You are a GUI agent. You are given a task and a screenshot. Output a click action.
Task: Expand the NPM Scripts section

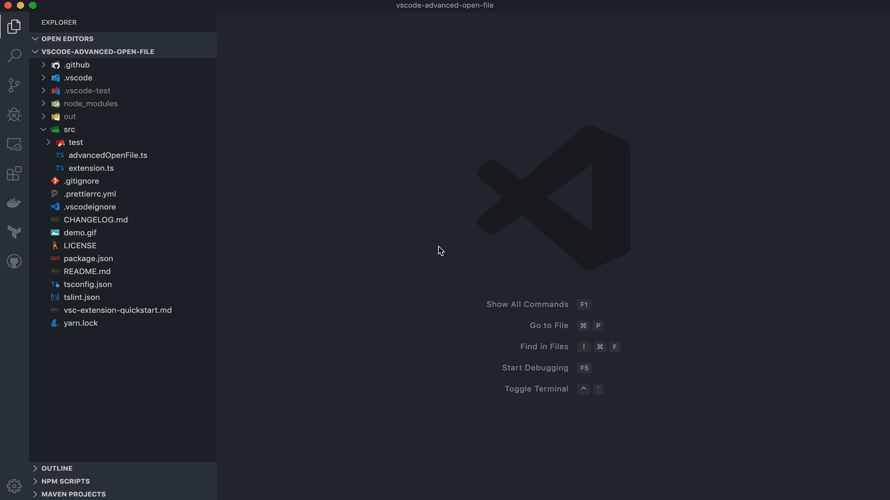35,481
